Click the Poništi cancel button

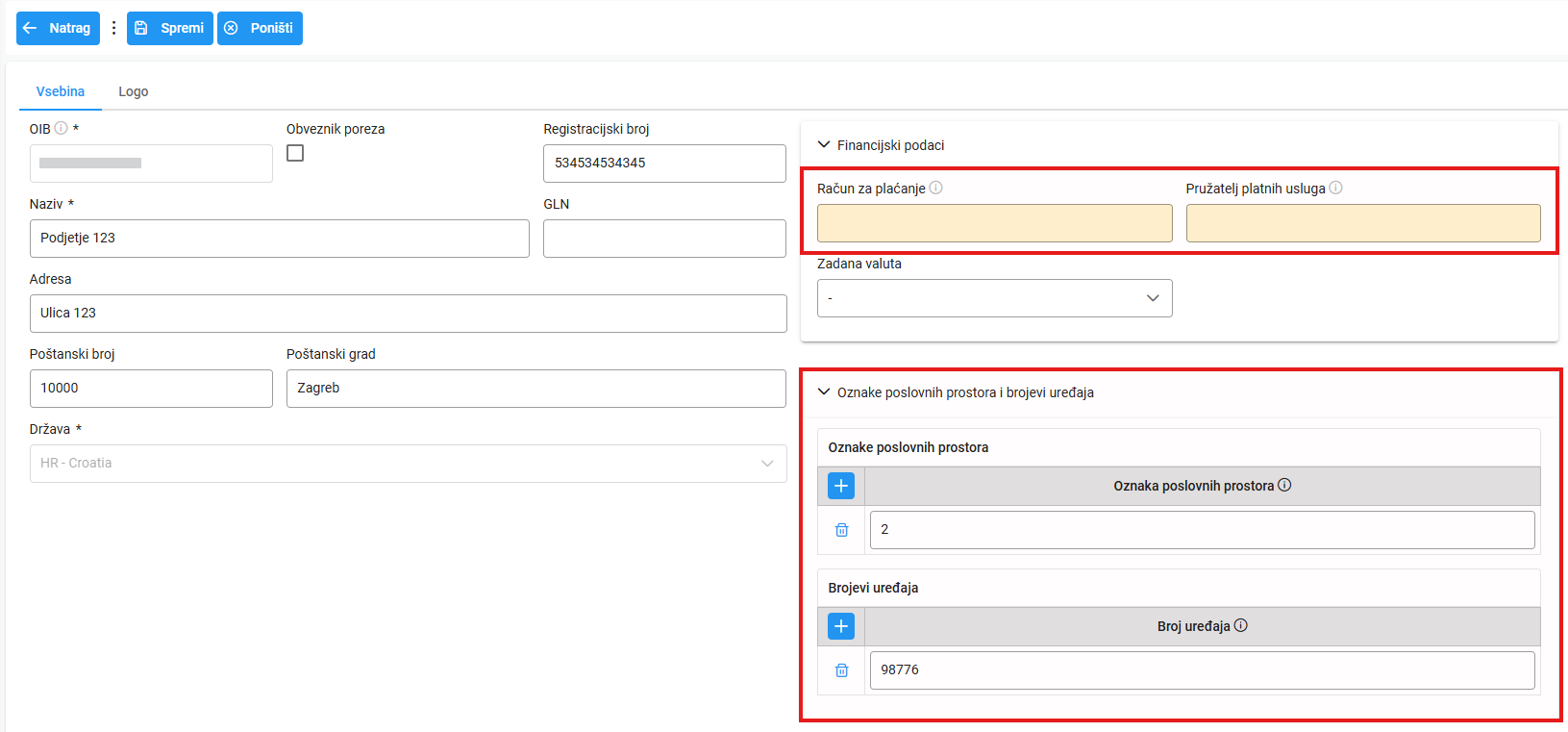point(260,28)
